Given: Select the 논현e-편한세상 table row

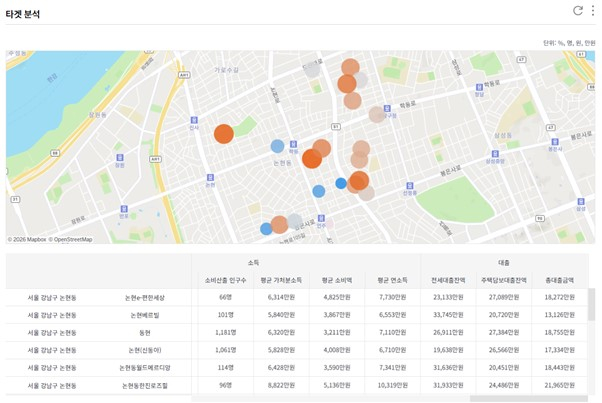Looking at the screenshot, I should 145,297.
